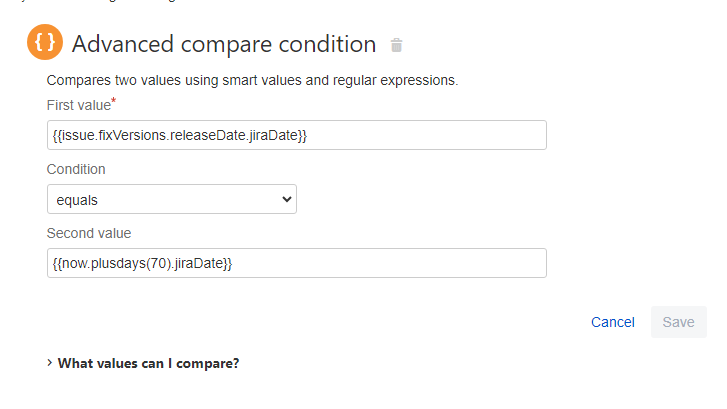Click the Second value field label
This screenshot has height=409, width=727.
(x=89, y=233)
